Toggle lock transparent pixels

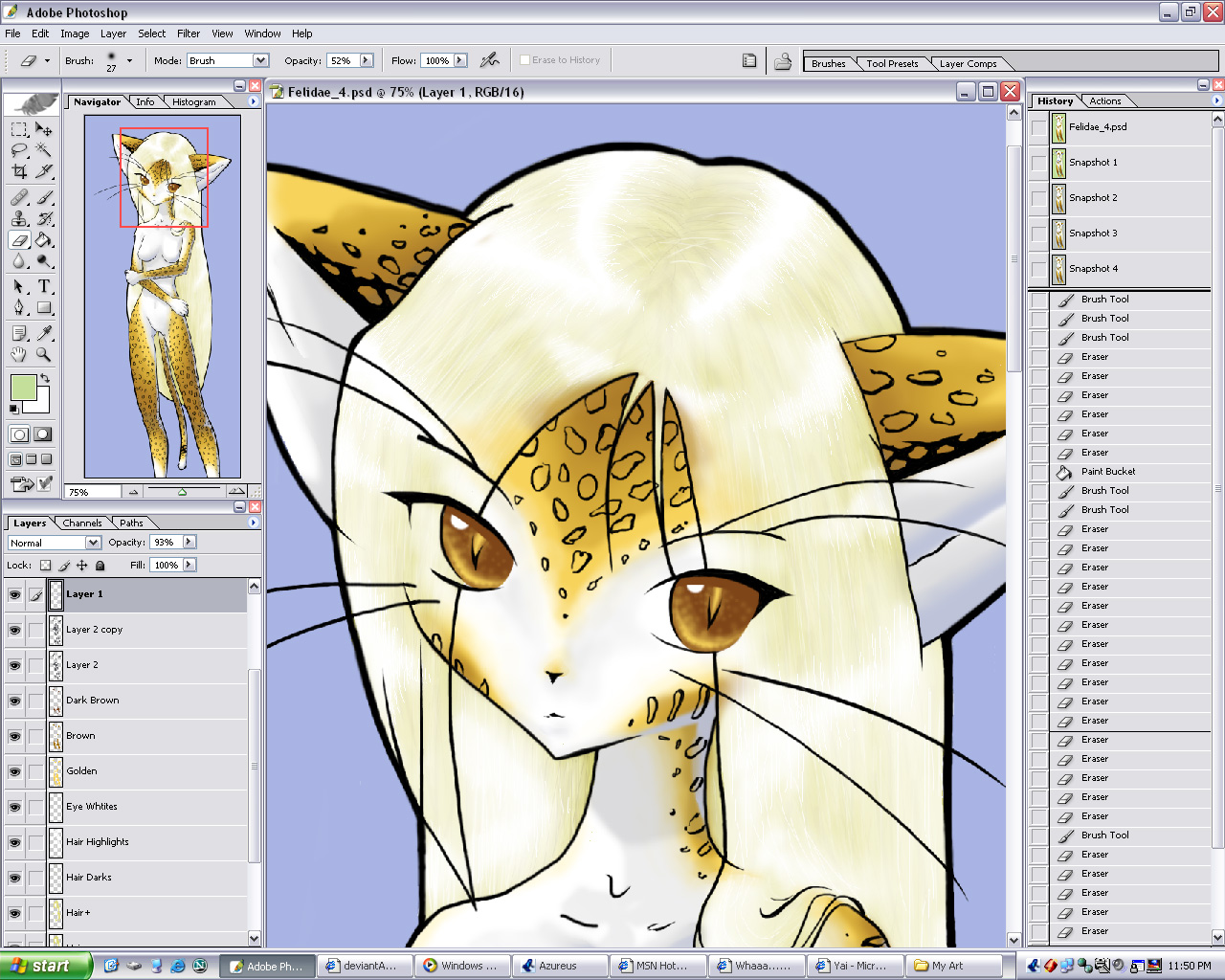45,566
